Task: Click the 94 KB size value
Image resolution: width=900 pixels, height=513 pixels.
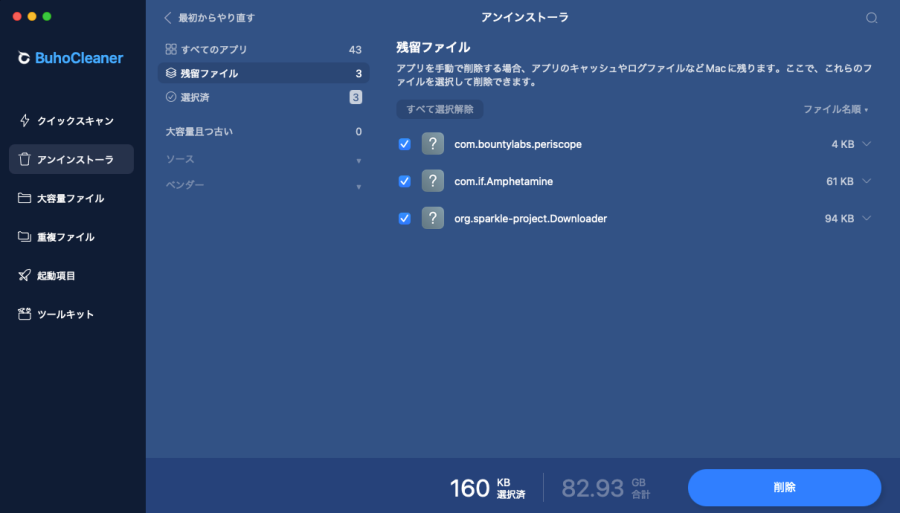Action: 839,219
